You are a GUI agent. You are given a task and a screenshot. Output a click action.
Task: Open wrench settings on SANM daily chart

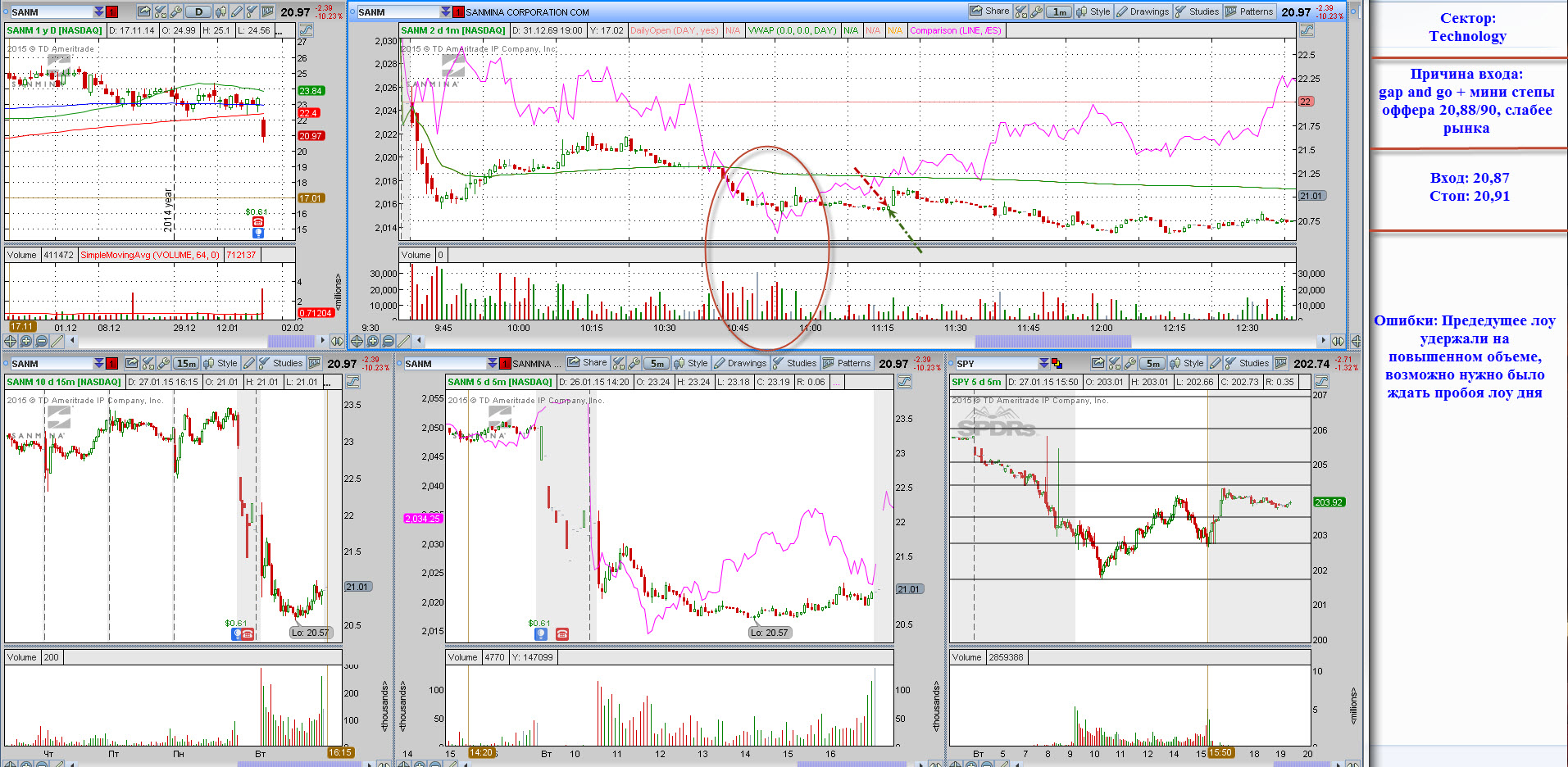[175, 11]
